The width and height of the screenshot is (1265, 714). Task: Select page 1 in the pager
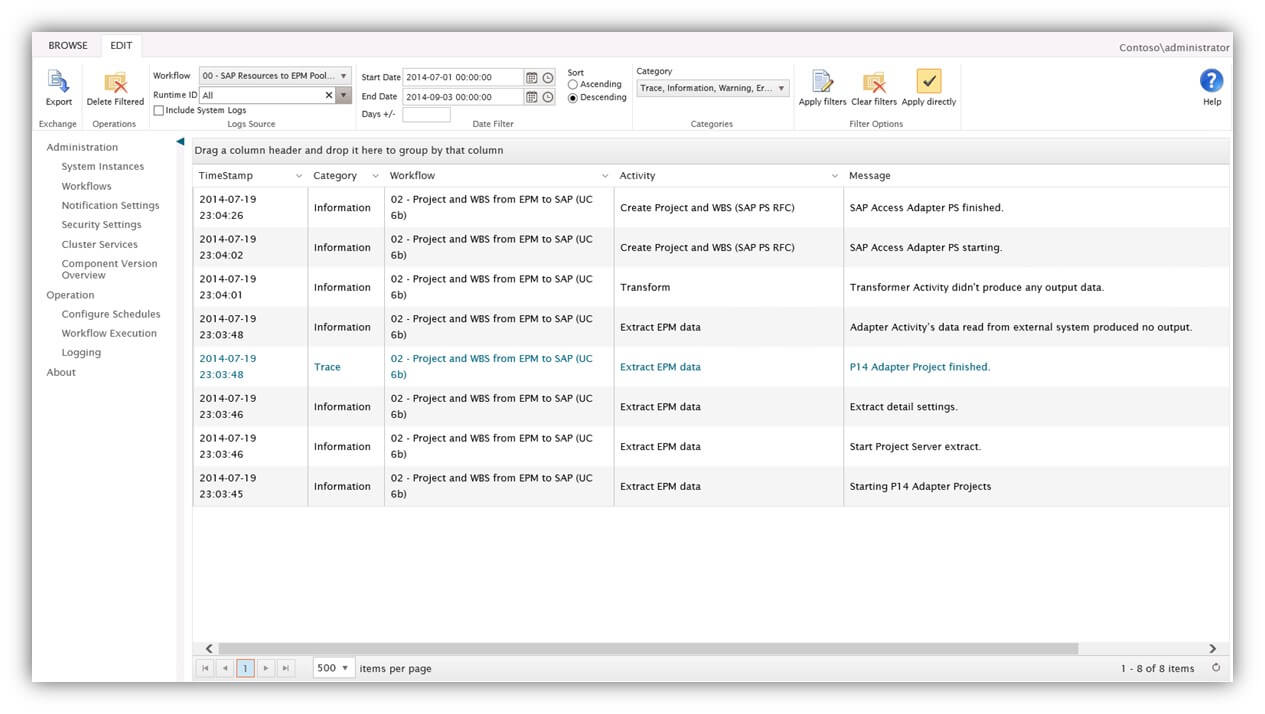[x=246, y=668]
